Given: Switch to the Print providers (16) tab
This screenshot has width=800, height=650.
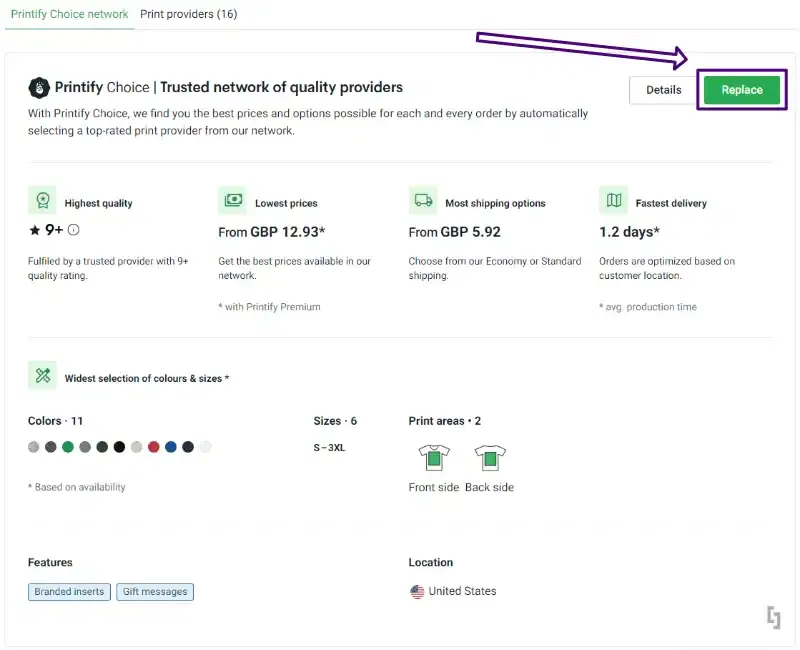Looking at the screenshot, I should tap(188, 14).
